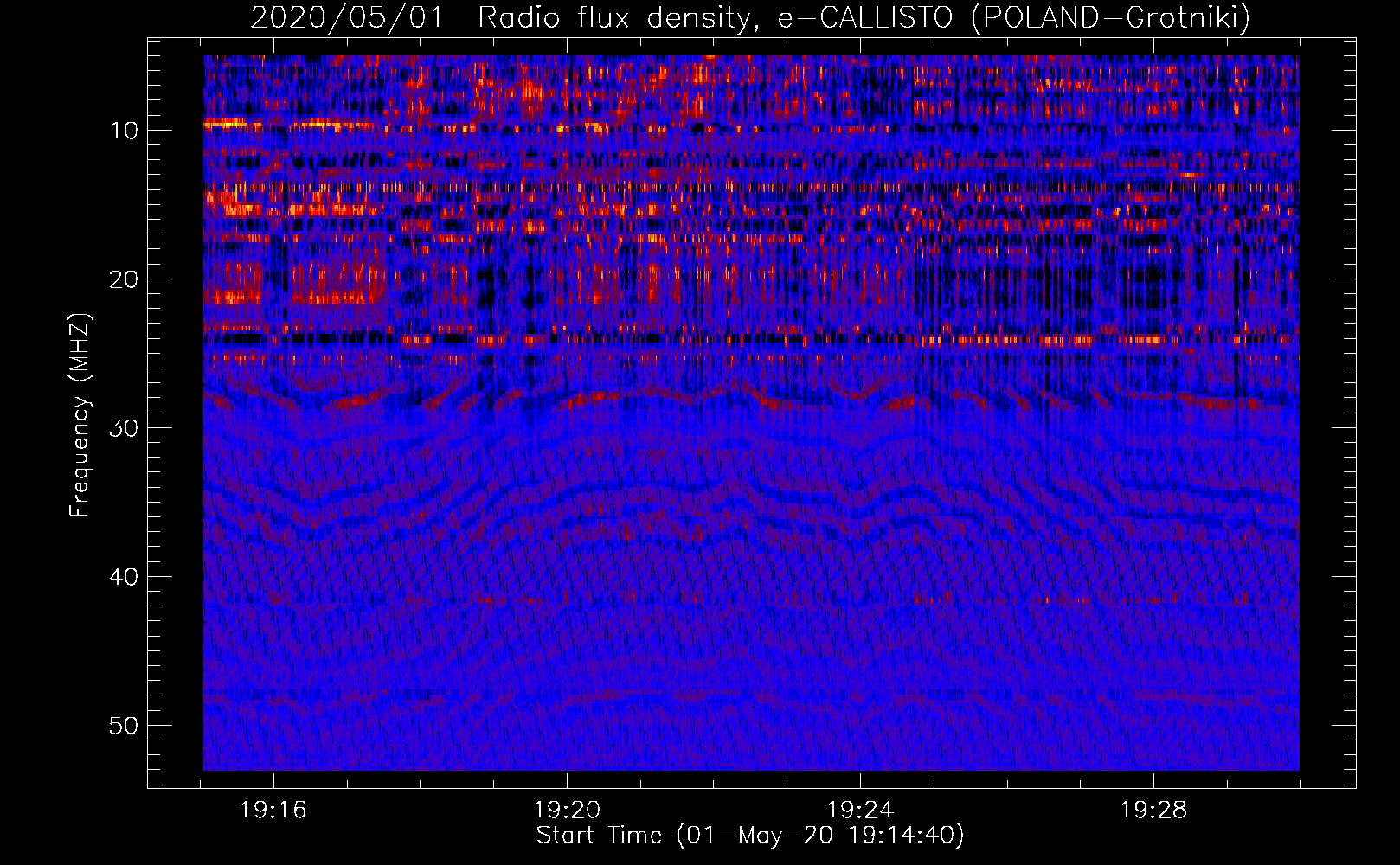Image resolution: width=1400 pixels, height=865 pixels.
Task: Click the 19:16 time axis label
Action: pos(273,811)
